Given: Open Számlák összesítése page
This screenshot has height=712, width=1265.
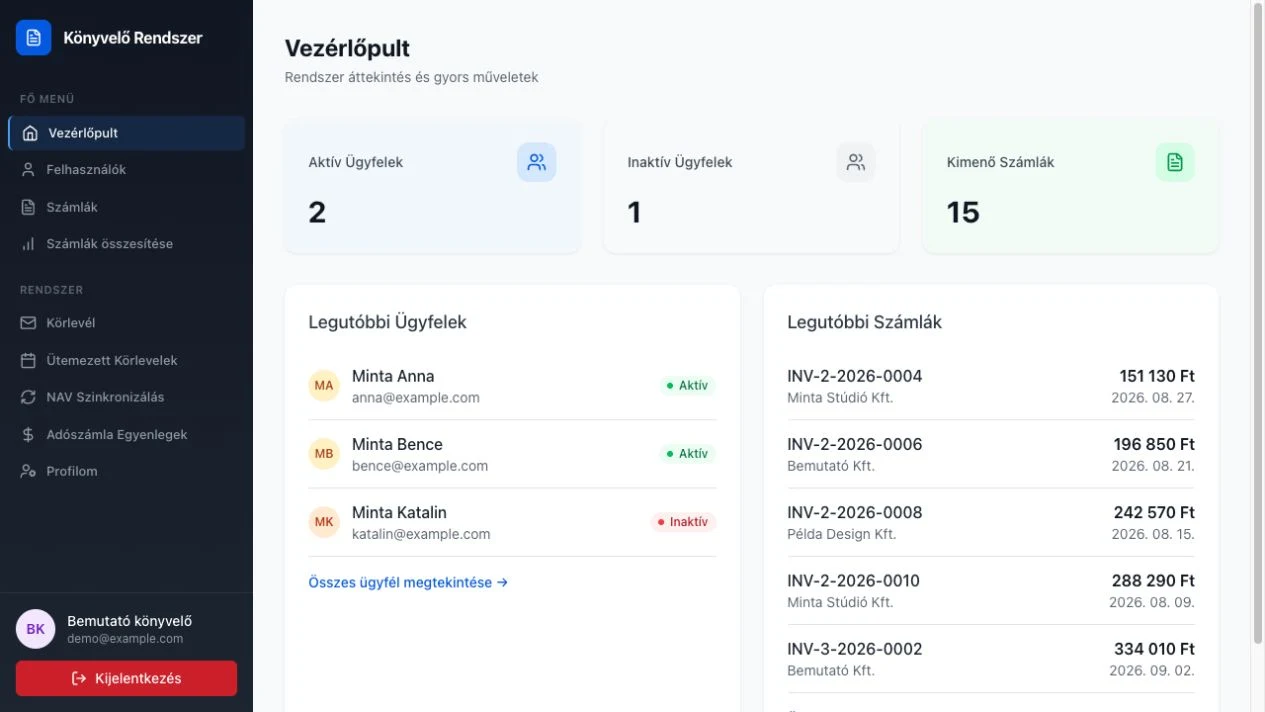Looking at the screenshot, I should coord(126,244).
